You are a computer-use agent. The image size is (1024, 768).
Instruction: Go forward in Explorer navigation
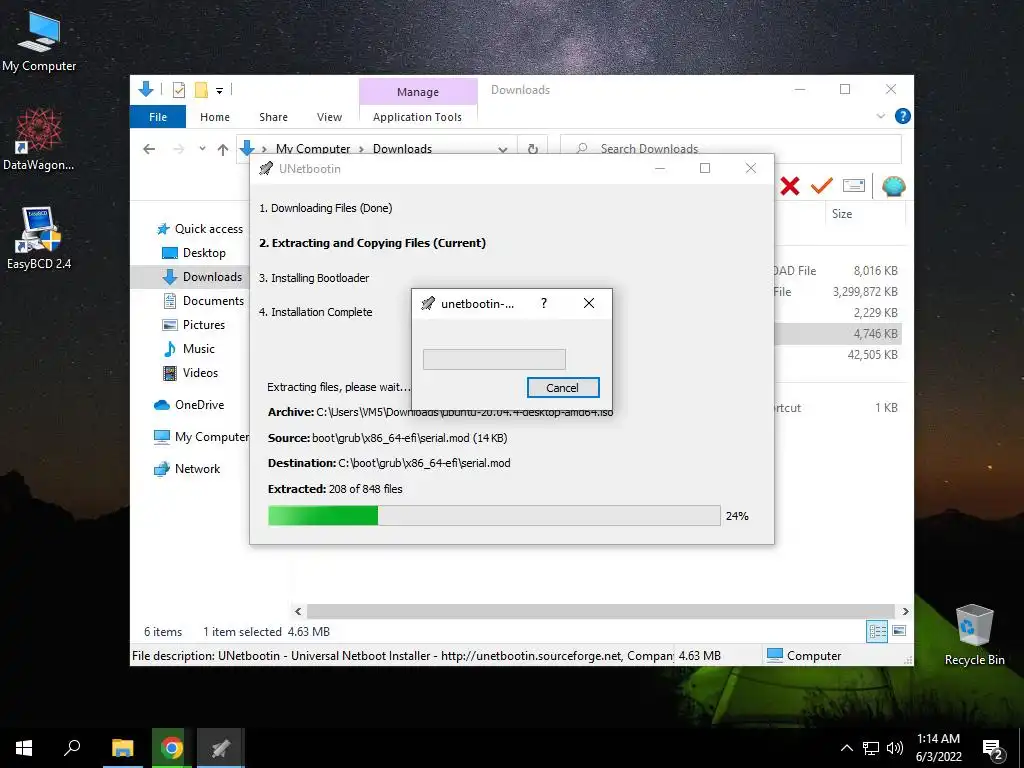(178, 150)
